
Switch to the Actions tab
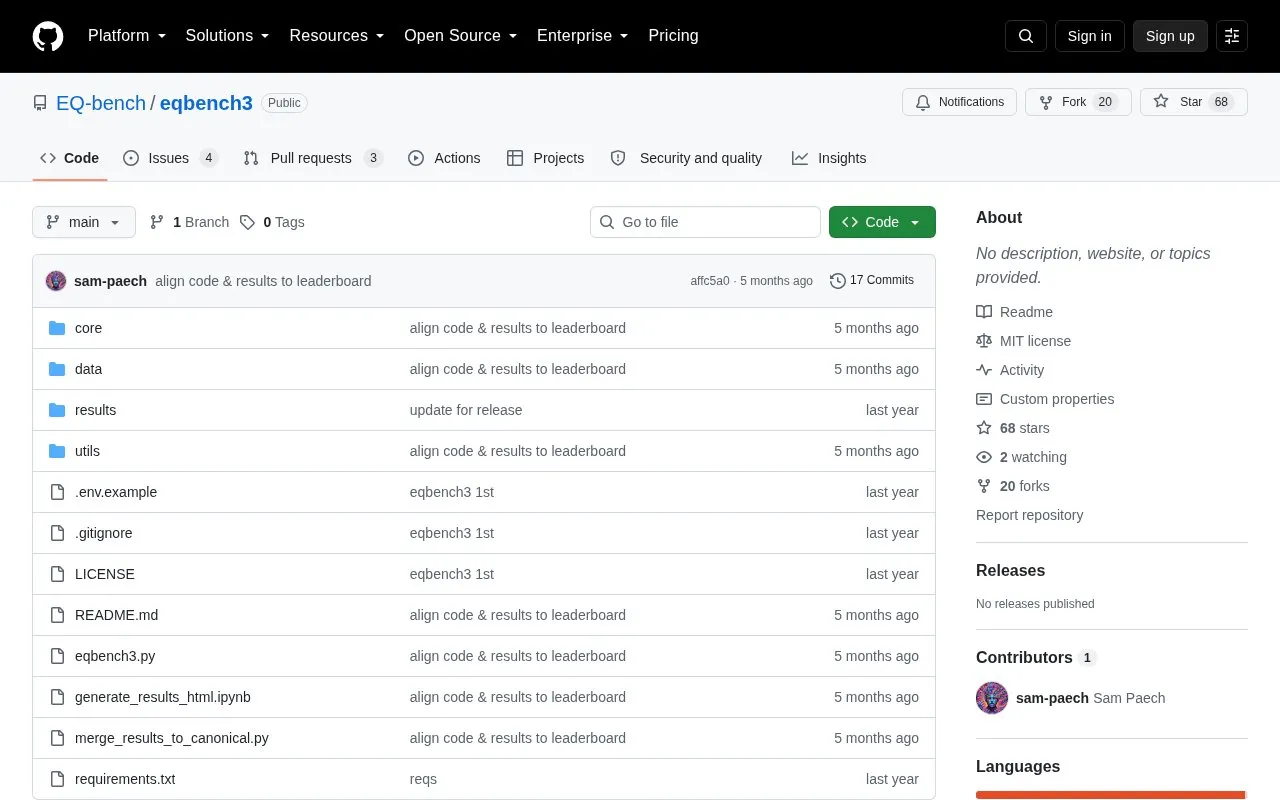pos(445,158)
